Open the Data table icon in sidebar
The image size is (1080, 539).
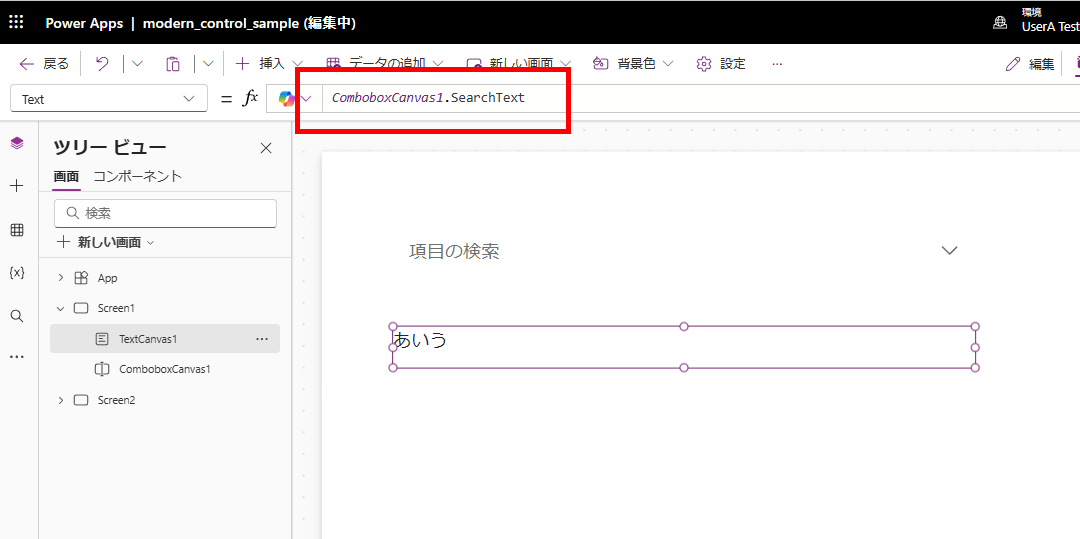[x=17, y=230]
